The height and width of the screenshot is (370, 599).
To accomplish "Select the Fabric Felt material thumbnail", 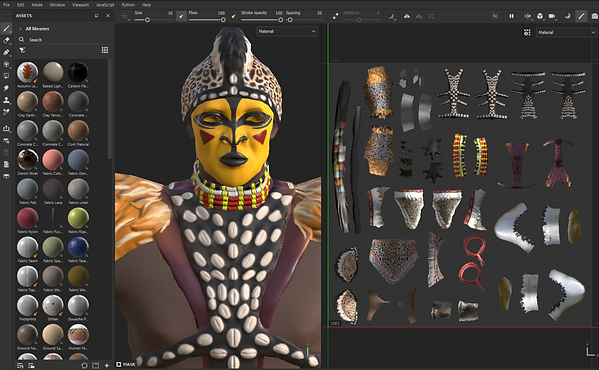I will (x=28, y=189).
